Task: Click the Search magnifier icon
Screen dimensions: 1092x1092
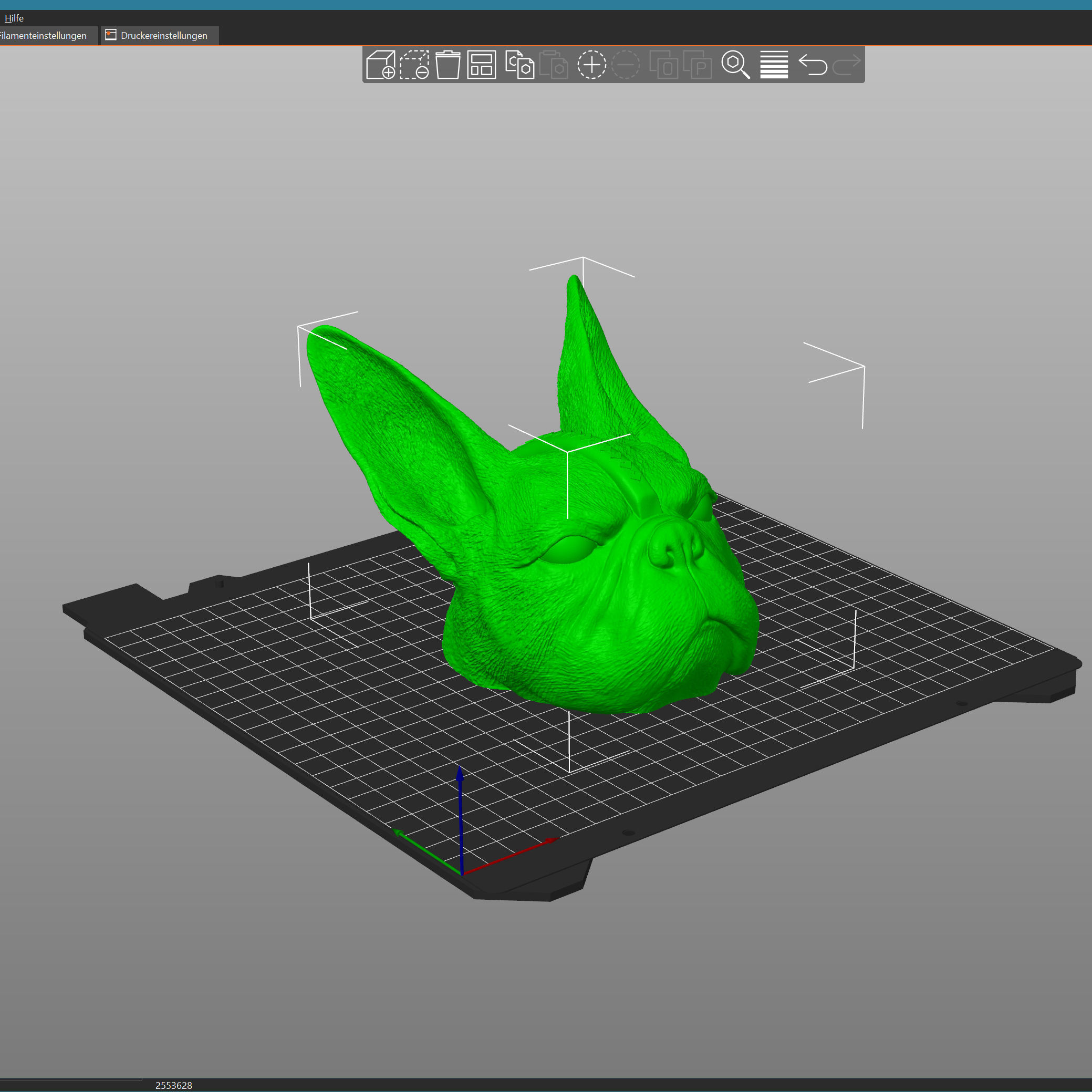Action: pyautogui.click(x=735, y=65)
